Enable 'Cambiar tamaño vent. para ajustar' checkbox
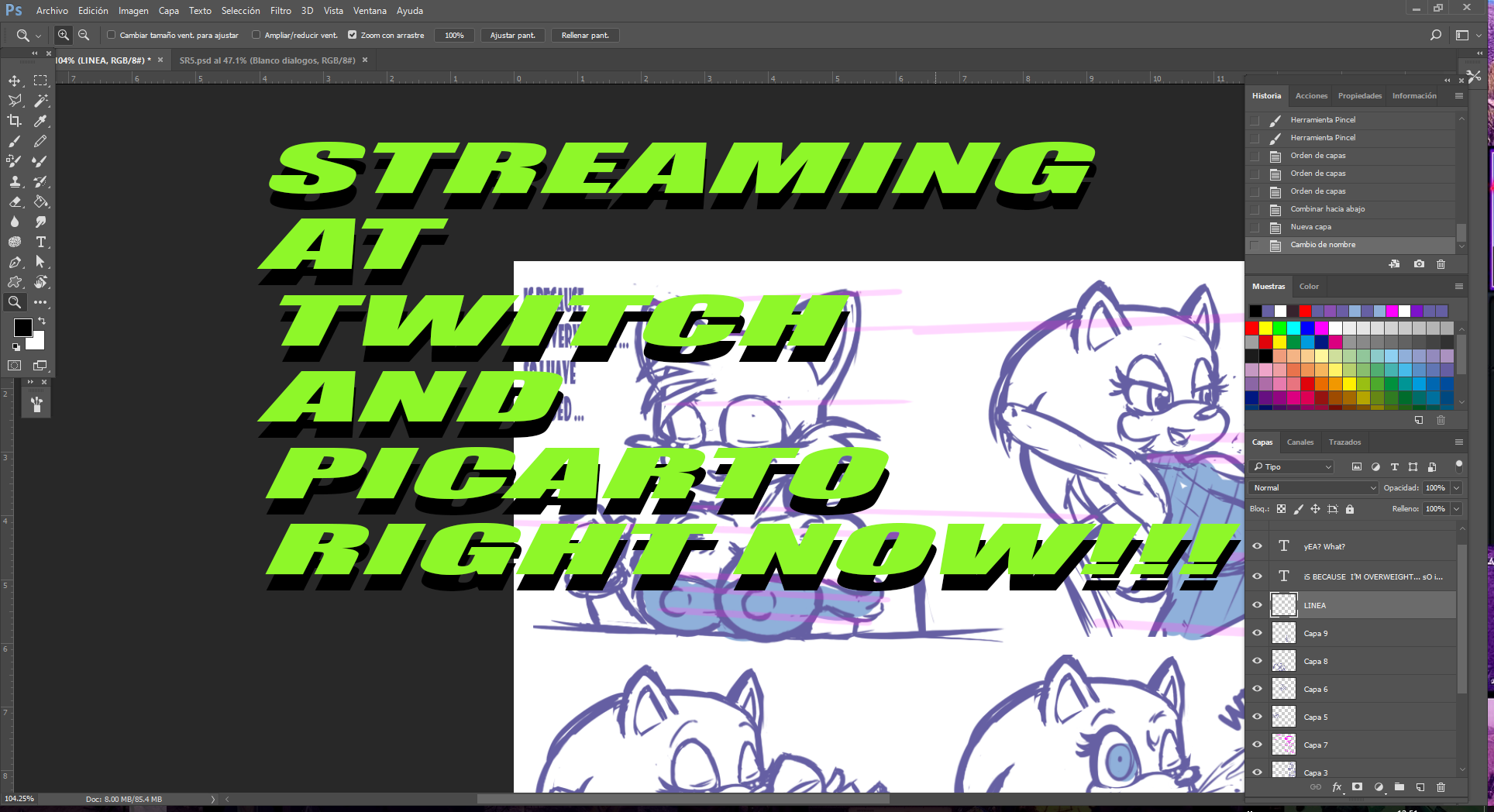The width and height of the screenshot is (1494, 812). [x=111, y=35]
